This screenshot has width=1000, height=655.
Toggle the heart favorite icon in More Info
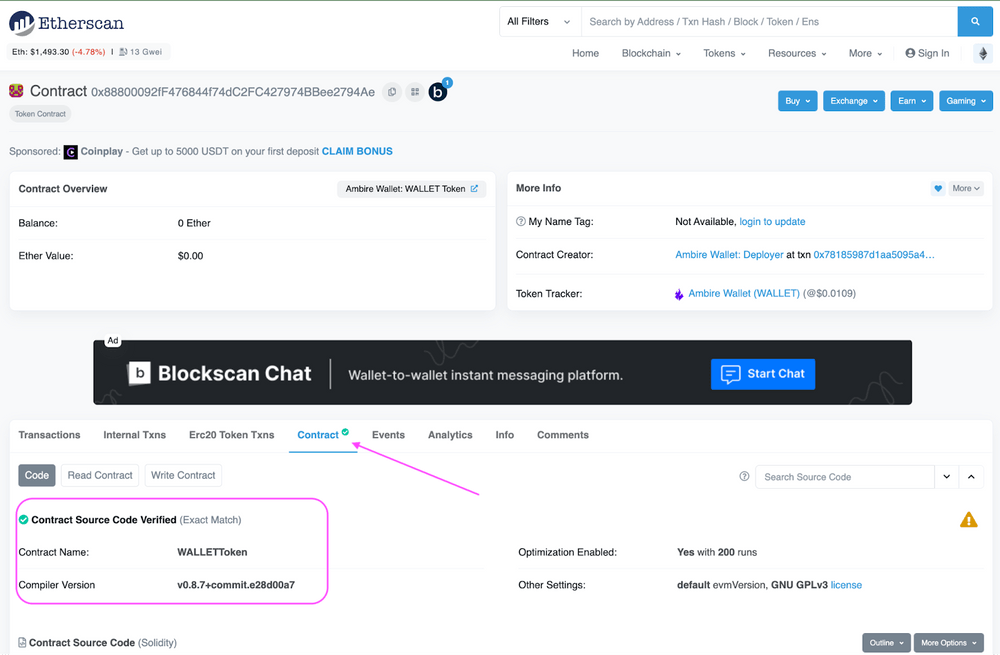(x=937, y=188)
